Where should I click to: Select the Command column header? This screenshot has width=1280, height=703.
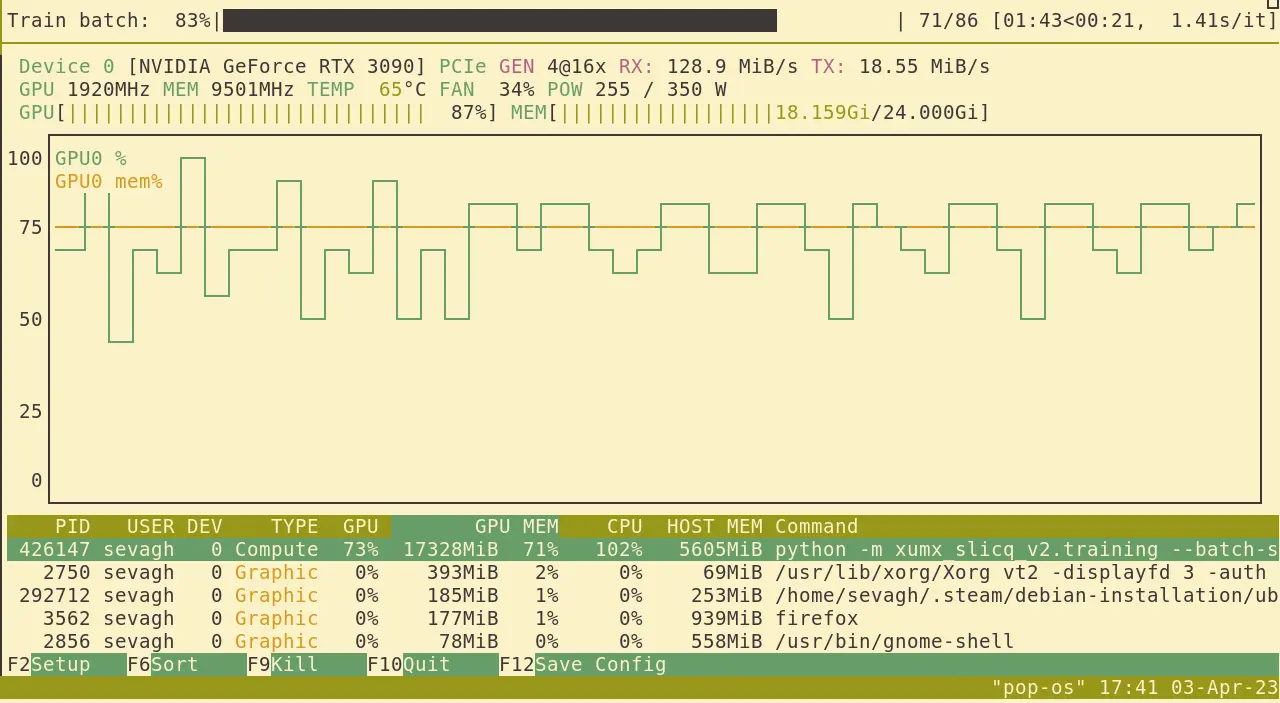coord(816,527)
